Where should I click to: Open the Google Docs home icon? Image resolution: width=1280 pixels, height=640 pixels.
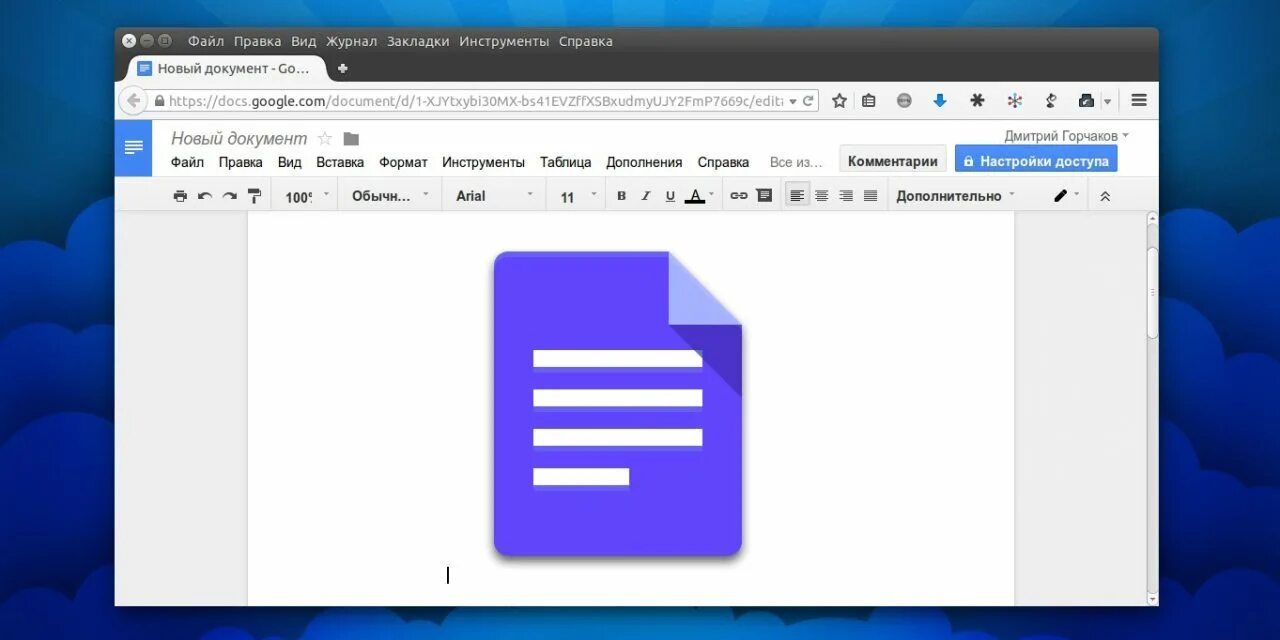click(x=133, y=148)
